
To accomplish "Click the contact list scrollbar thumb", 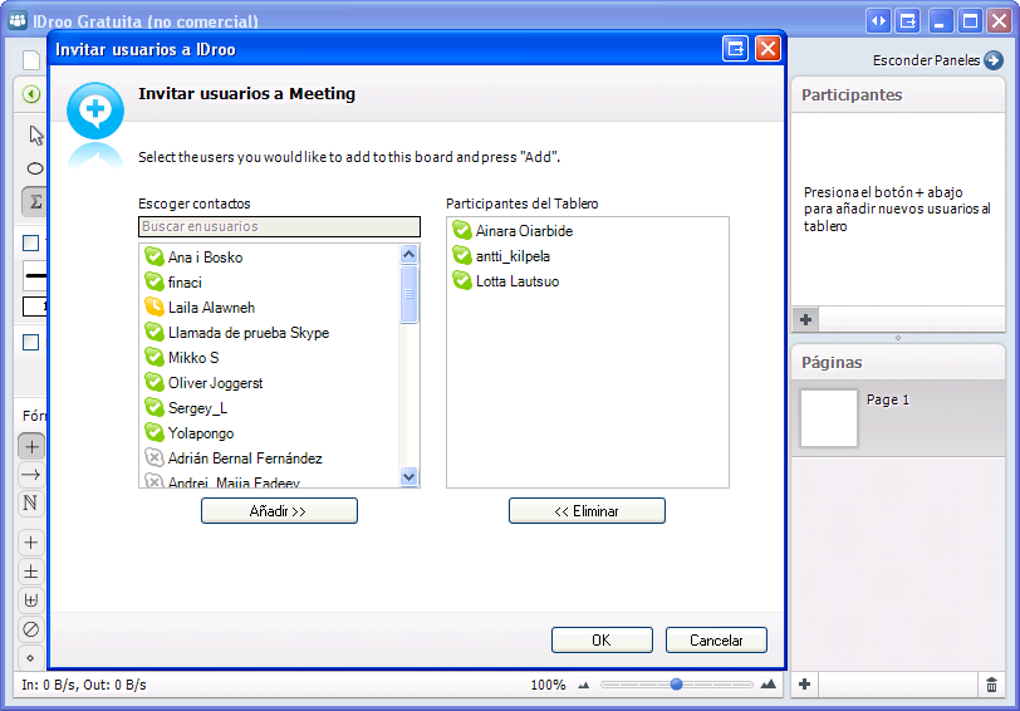I will 409,294.
